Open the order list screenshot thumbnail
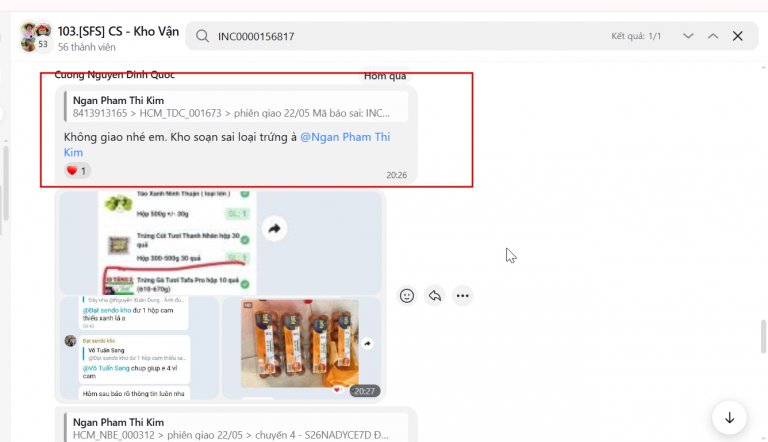 click(x=220, y=243)
